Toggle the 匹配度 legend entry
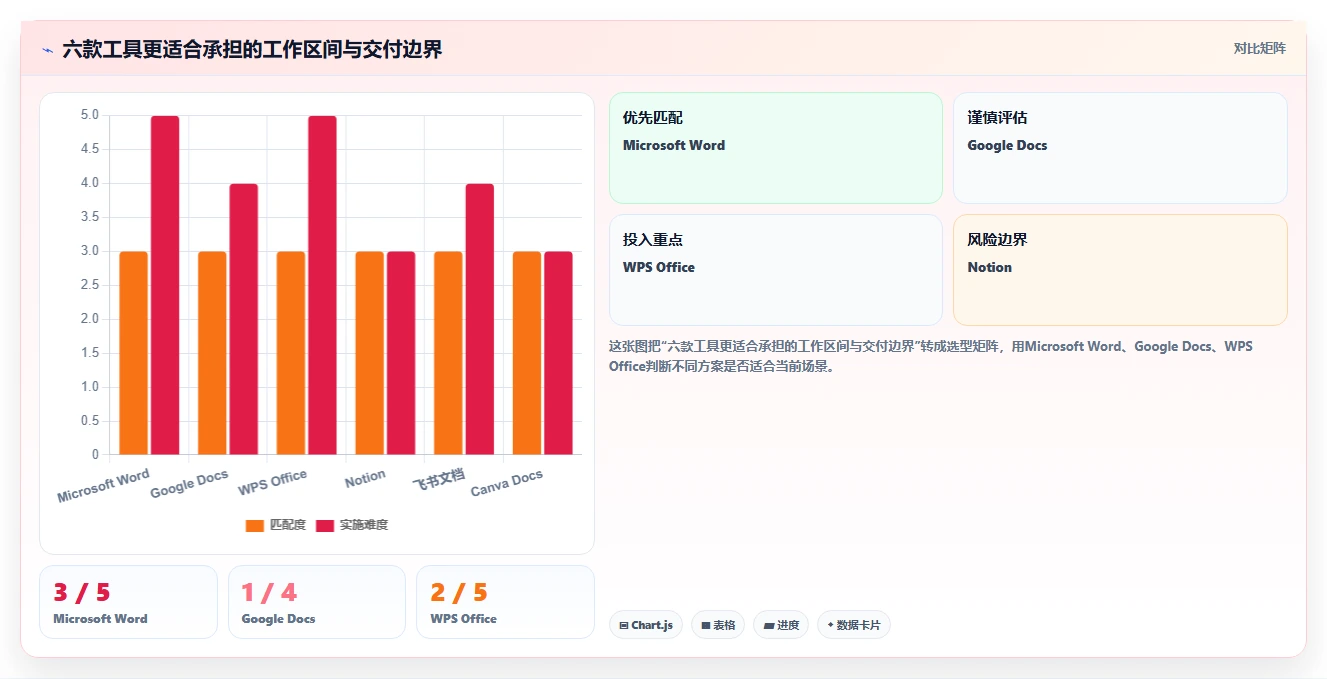Image resolution: width=1327 pixels, height=679 pixels. [275, 525]
